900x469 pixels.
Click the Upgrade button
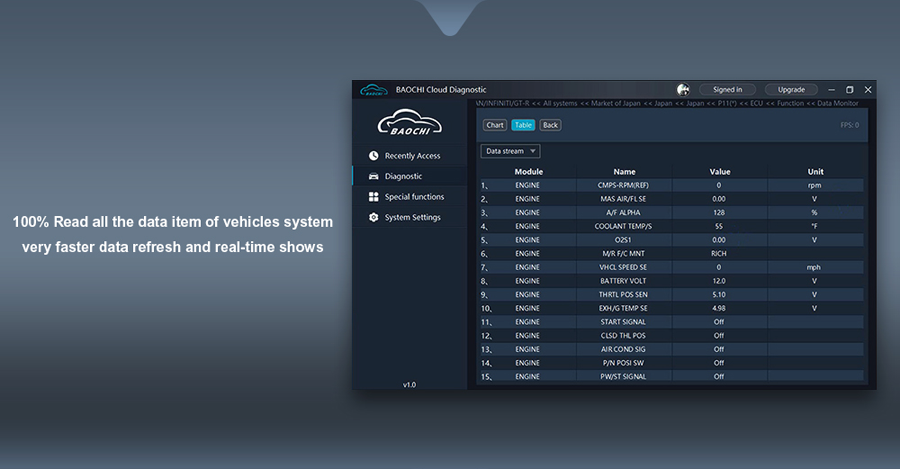(791, 90)
